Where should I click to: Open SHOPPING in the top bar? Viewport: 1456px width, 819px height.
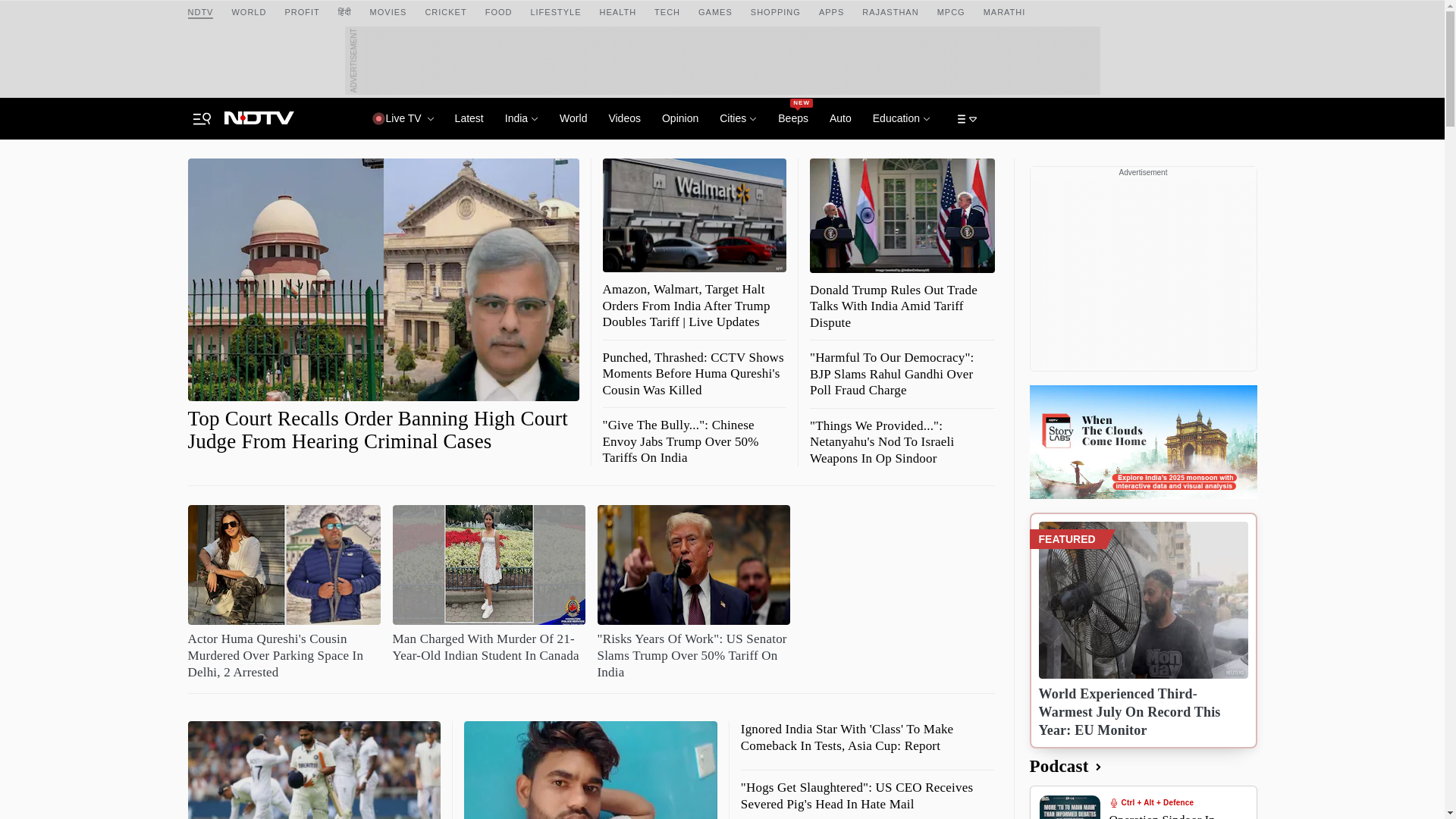[775, 13]
